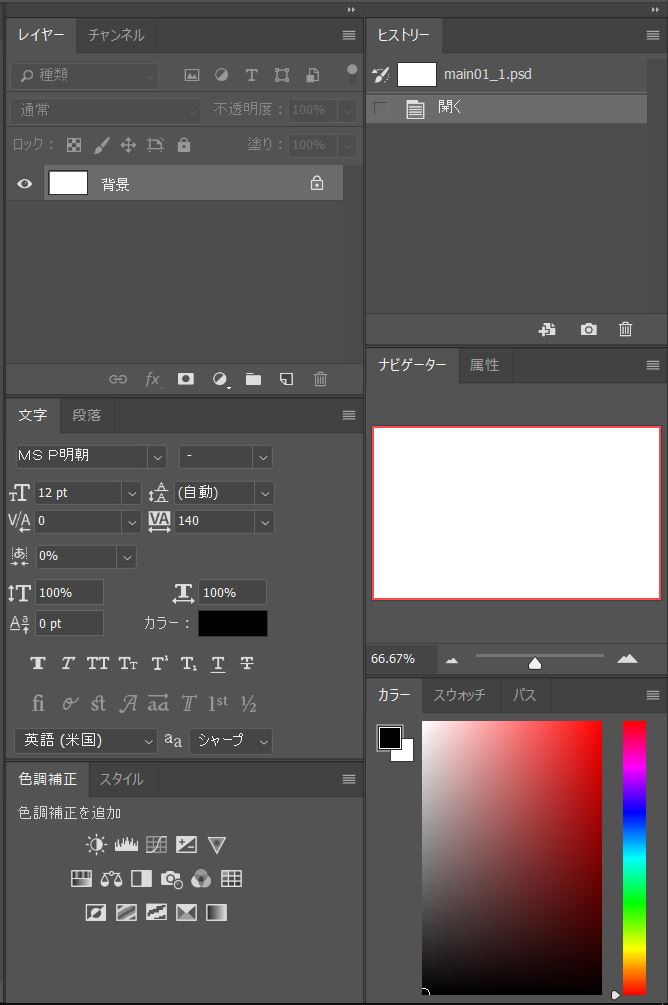Switch to the チャンネル tab
Image resolution: width=668 pixels, height=1005 pixels.
pyautogui.click(x=116, y=35)
